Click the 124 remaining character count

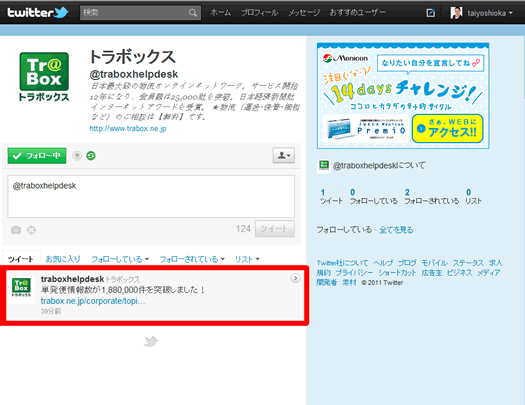243,229
